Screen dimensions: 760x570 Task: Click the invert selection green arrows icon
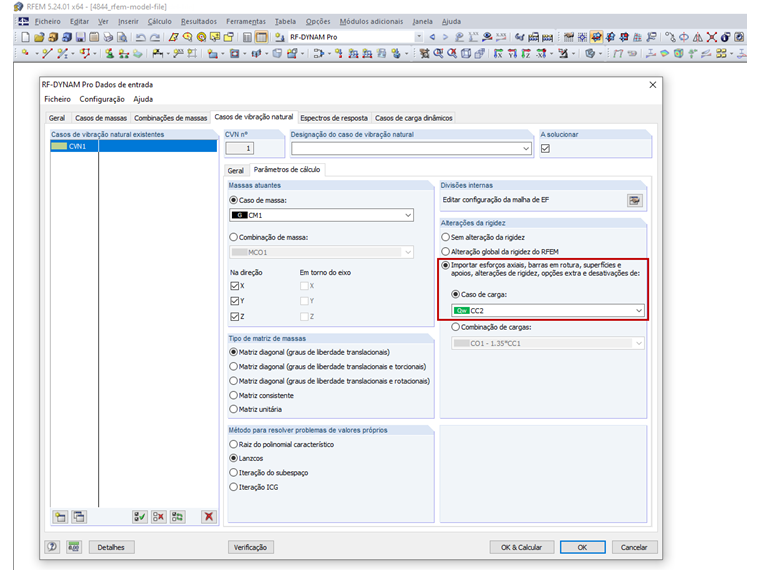(x=177, y=517)
